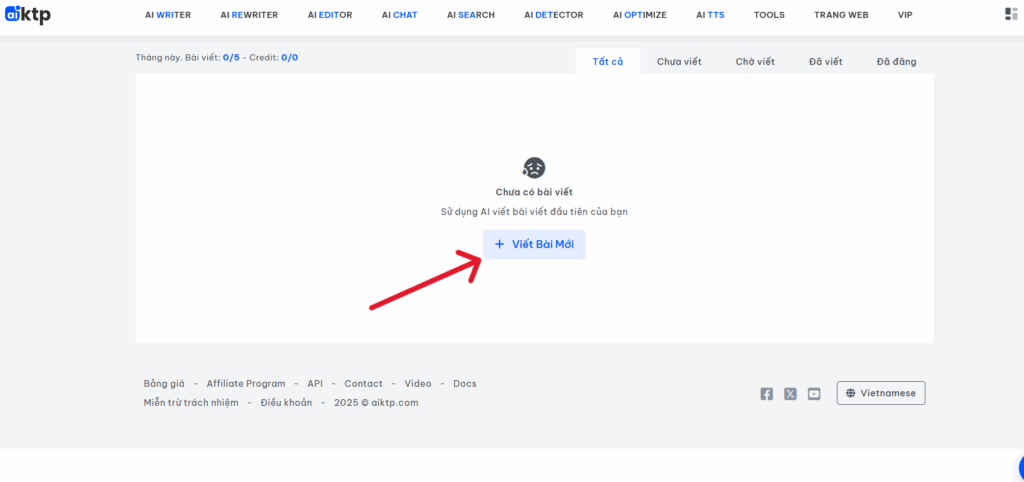Click the Viết Bài Mới button

click(x=534, y=244)
